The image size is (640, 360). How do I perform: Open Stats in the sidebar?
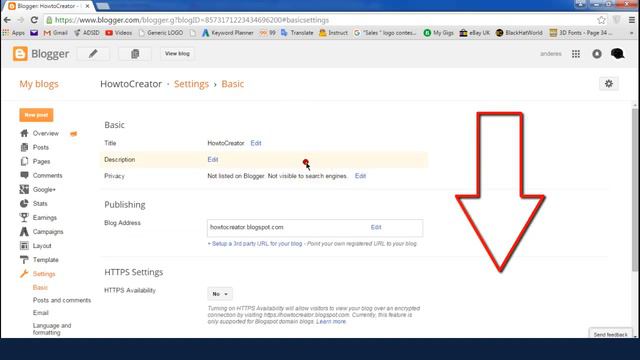pos(40,203)
